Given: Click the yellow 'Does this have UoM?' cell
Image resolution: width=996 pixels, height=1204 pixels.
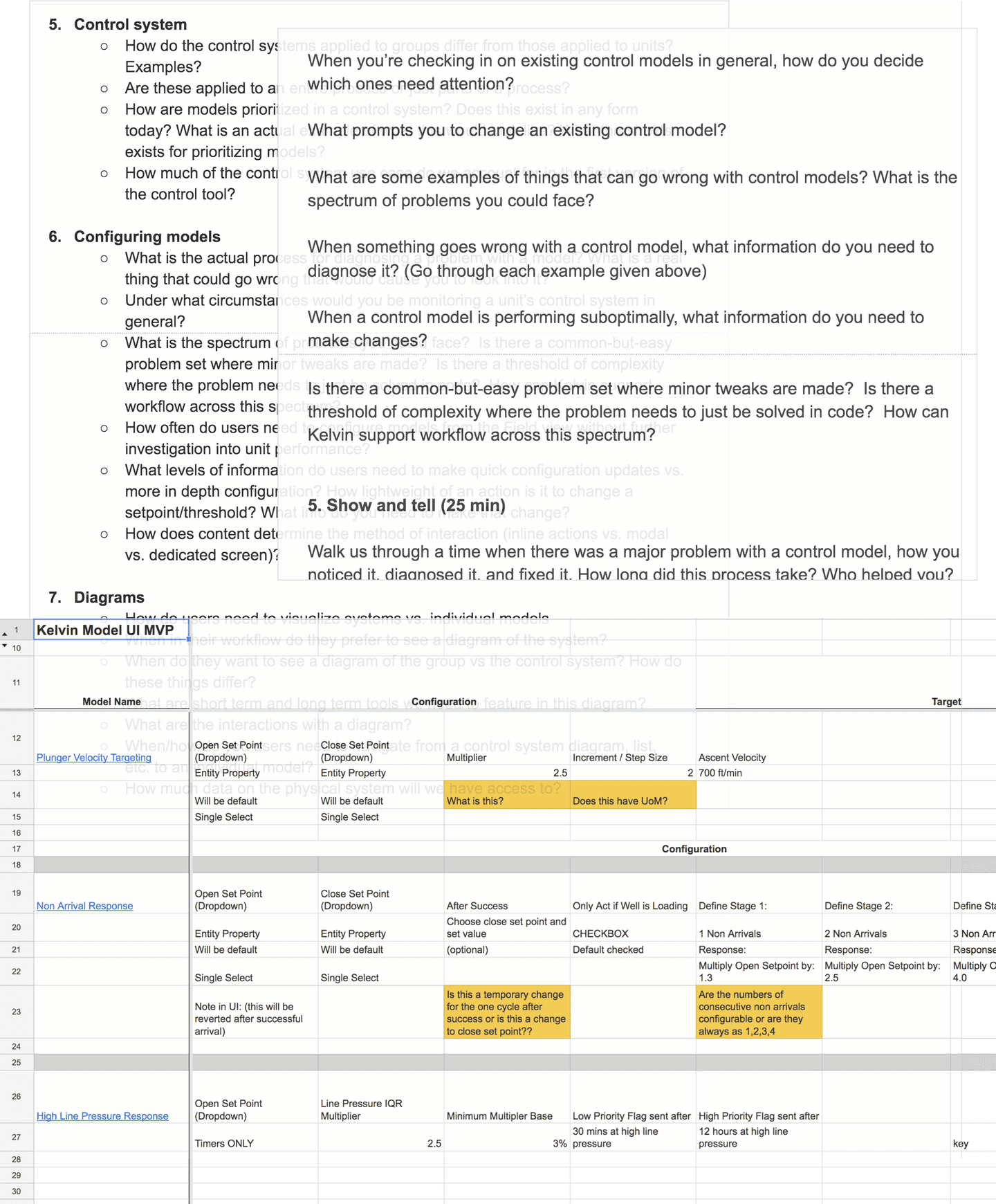Looking at the screenshot, I should pyautogui.click(x=633, y=794).
